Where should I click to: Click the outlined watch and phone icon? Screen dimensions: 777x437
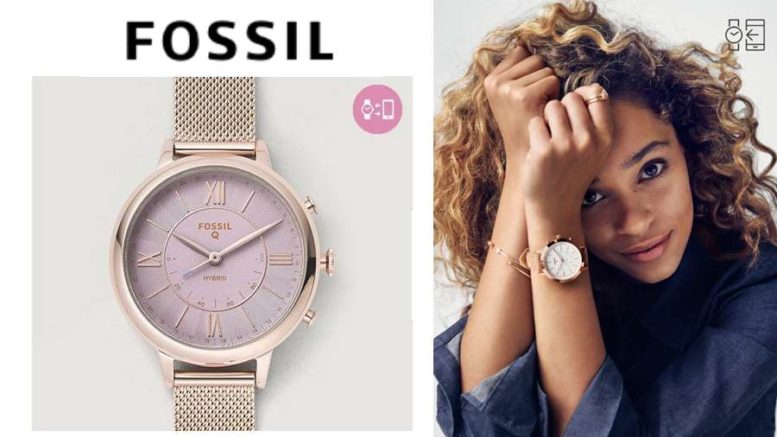pos(745,35)
